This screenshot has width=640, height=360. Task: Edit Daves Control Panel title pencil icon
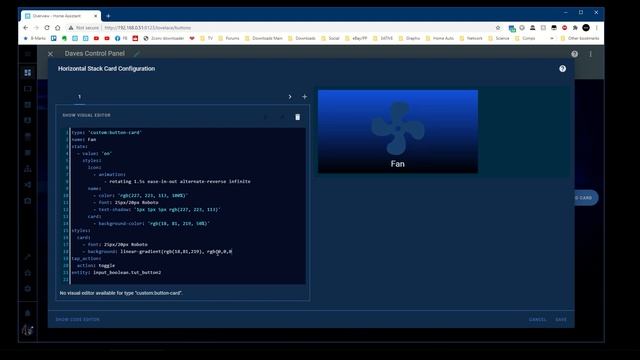(137, 54)
